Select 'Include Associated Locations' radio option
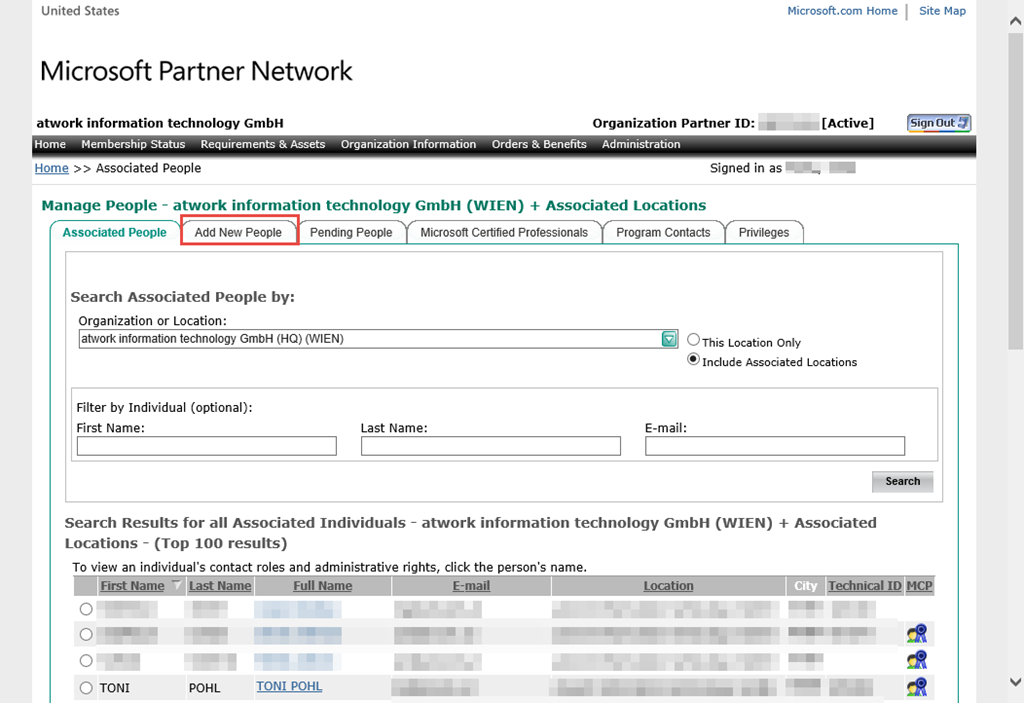Viewport: 1024px width, 703px height. tap(693, 360)
